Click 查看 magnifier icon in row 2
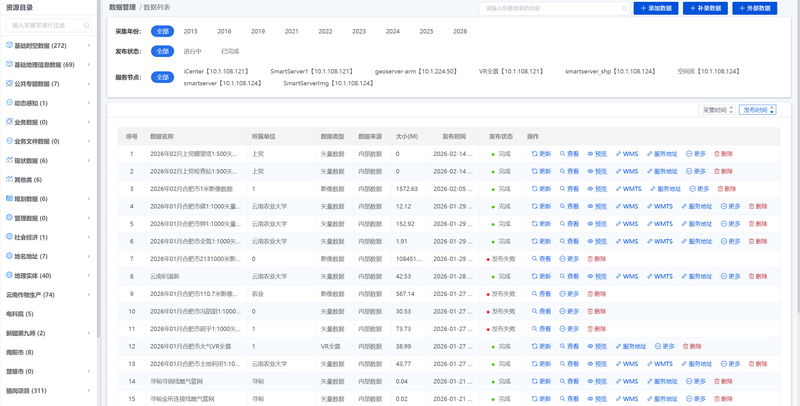Image resolution: width=800 pixels, height=406 pixels. [x=563, y=171]
